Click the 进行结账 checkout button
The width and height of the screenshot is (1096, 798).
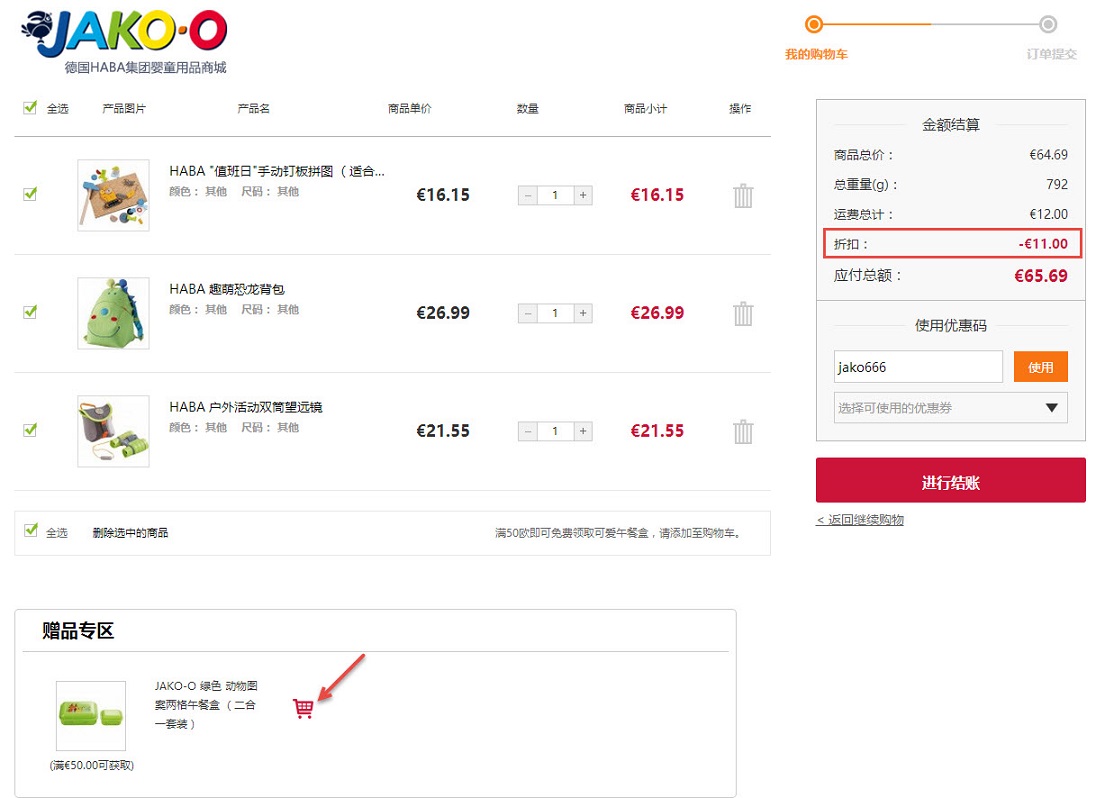951,481
